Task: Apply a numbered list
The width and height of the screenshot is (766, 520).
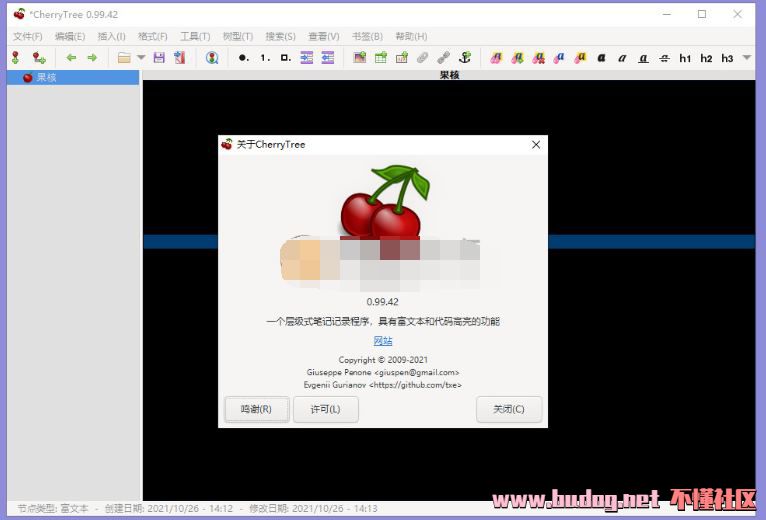Action: coord(265,58)
